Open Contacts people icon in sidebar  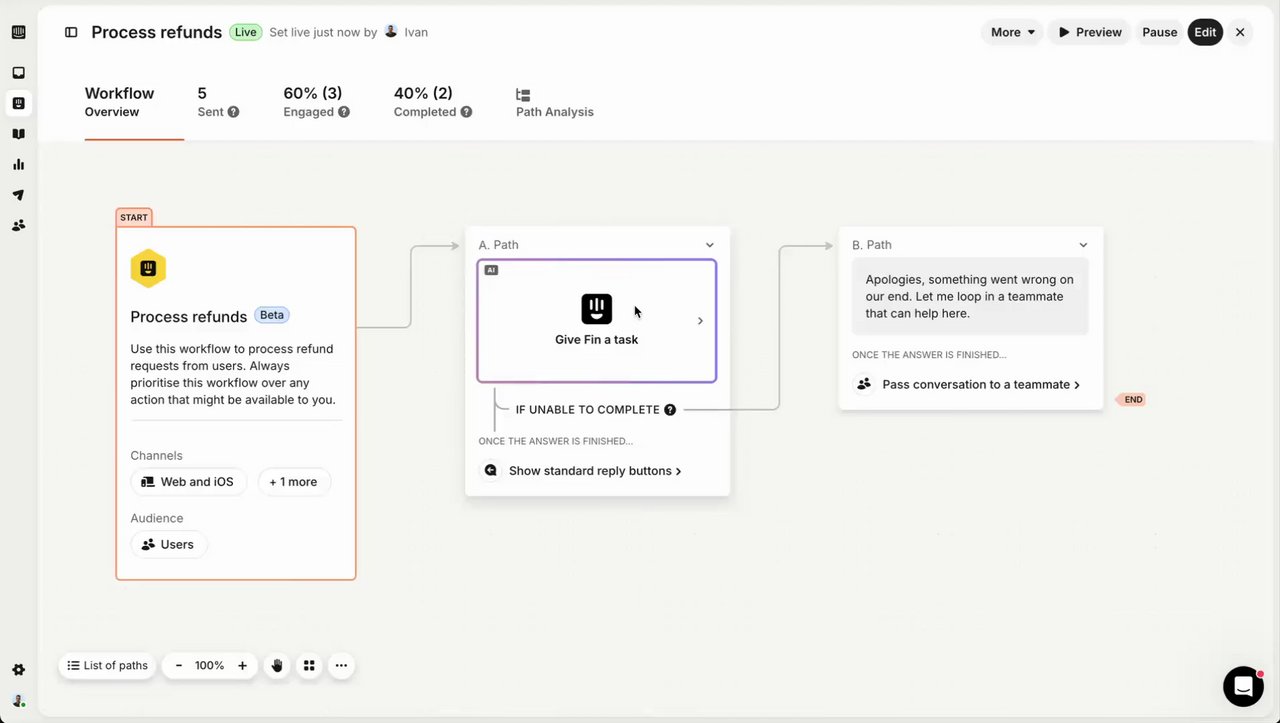pos(18,226)
